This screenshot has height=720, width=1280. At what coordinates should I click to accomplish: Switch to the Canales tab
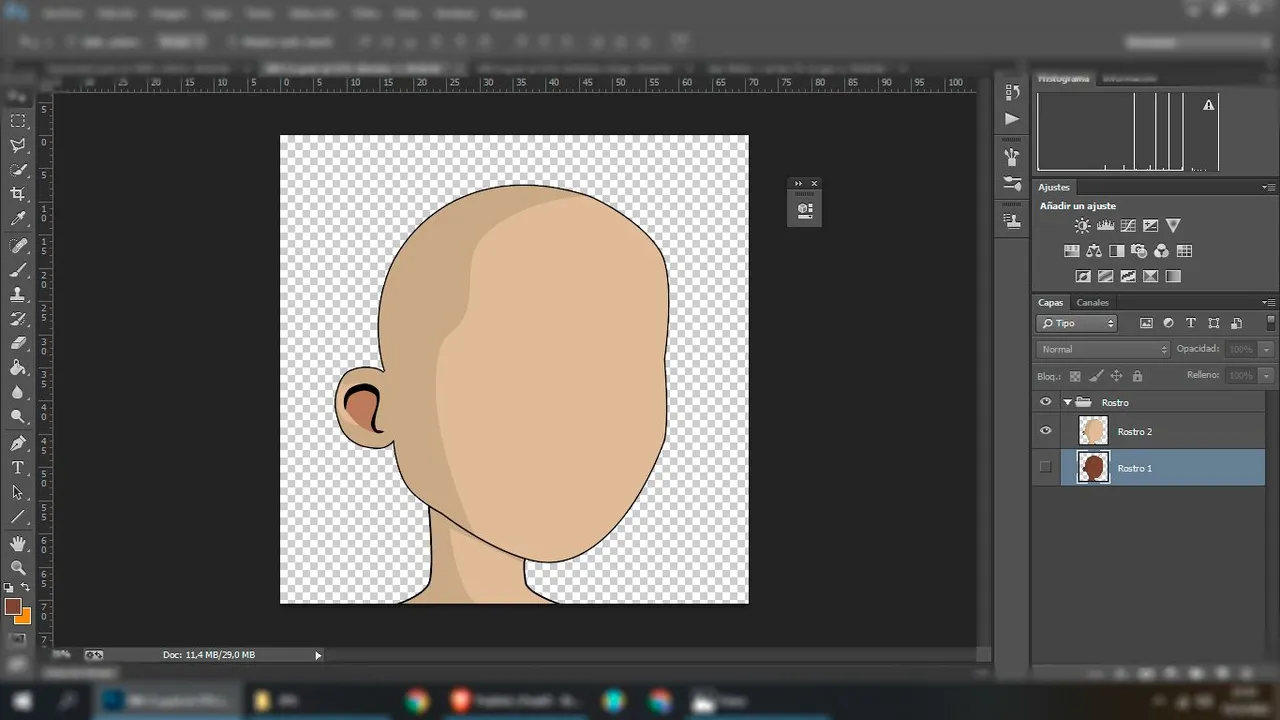coord(1092,302)
